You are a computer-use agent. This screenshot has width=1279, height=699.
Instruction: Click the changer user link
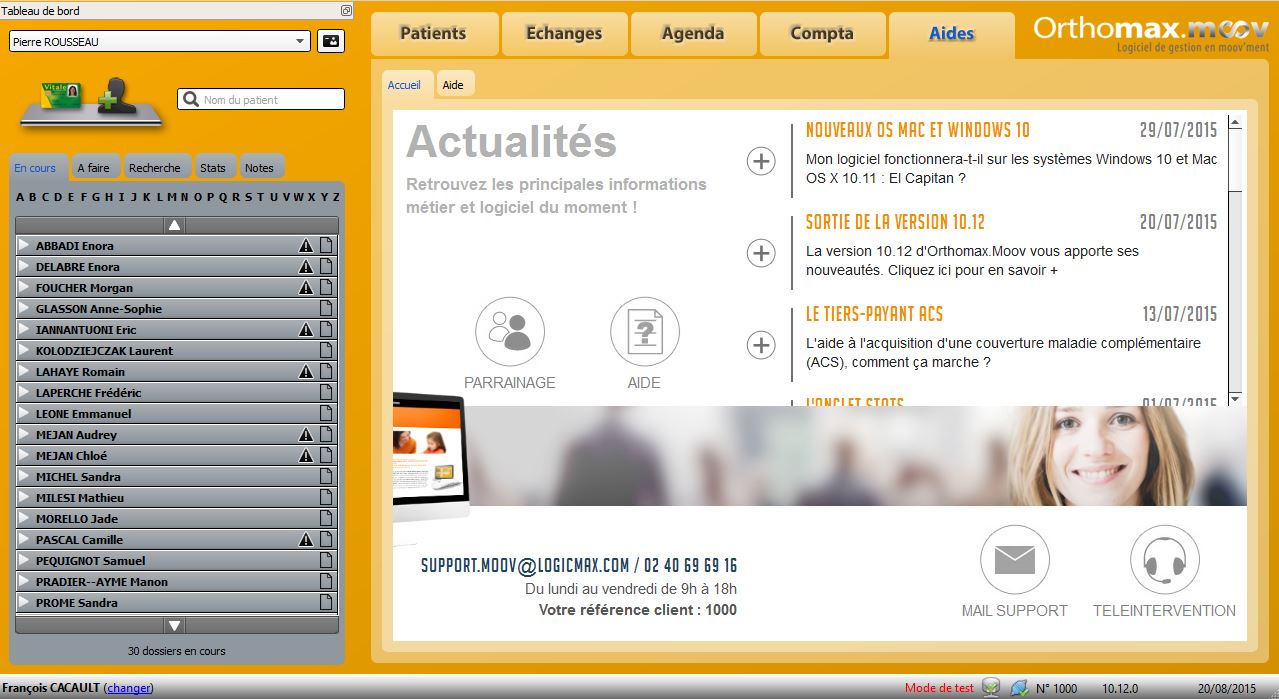point(128,688)
